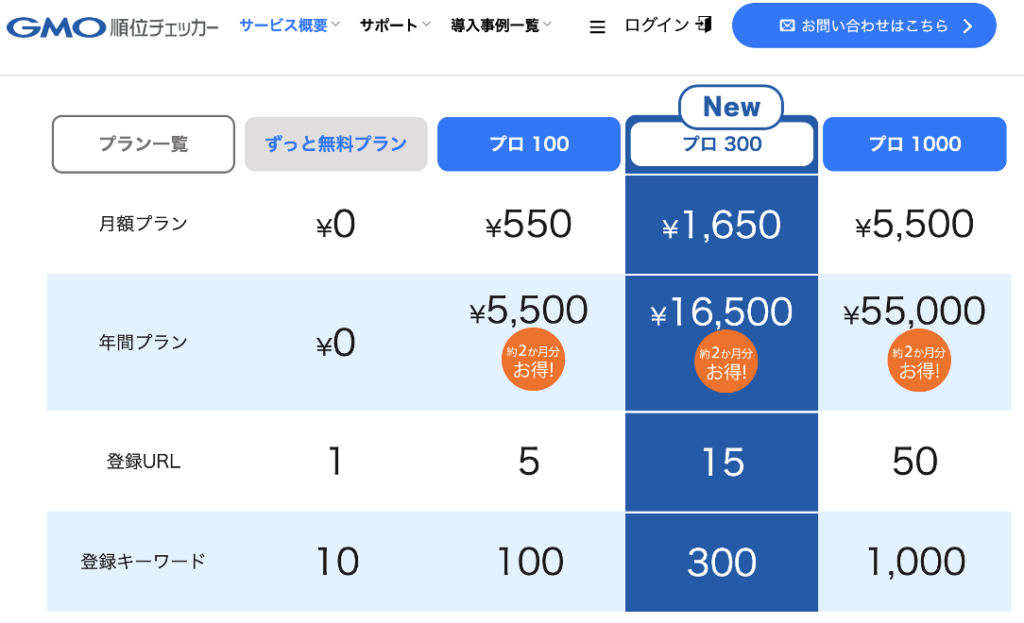Click the ログイン link

656,25
